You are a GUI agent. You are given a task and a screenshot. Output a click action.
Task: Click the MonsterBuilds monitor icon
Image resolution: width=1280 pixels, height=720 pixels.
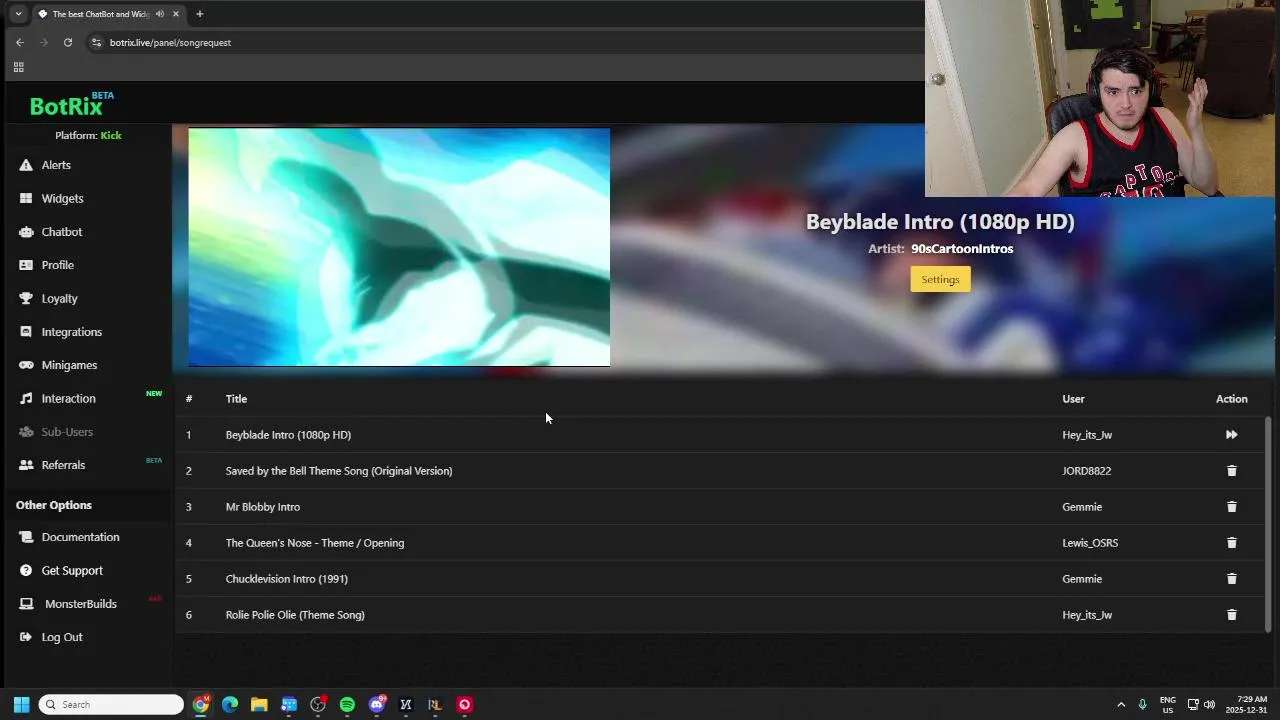tap(26, 604)
